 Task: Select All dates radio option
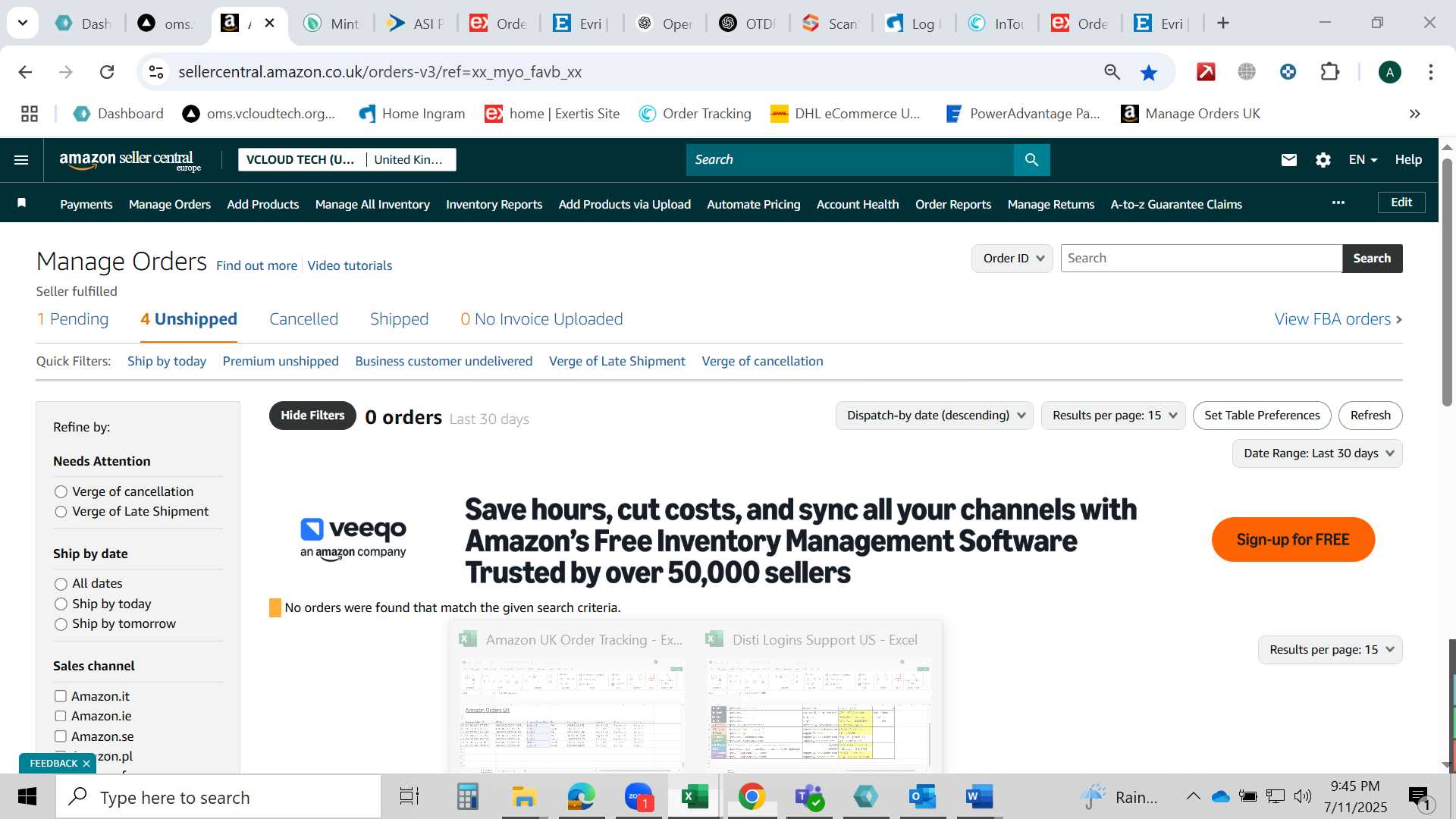pos(61,584)
